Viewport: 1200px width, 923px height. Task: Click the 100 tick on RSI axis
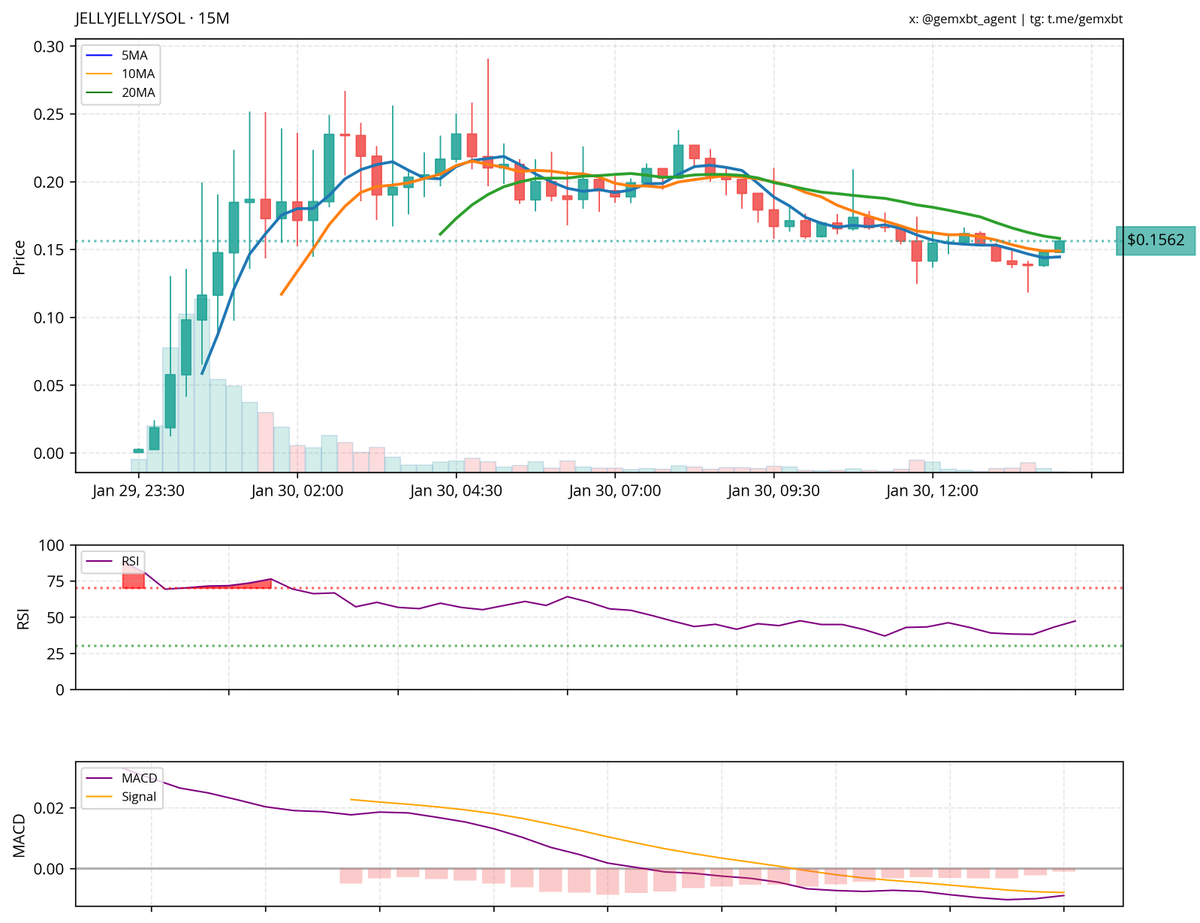click(53, 546)
